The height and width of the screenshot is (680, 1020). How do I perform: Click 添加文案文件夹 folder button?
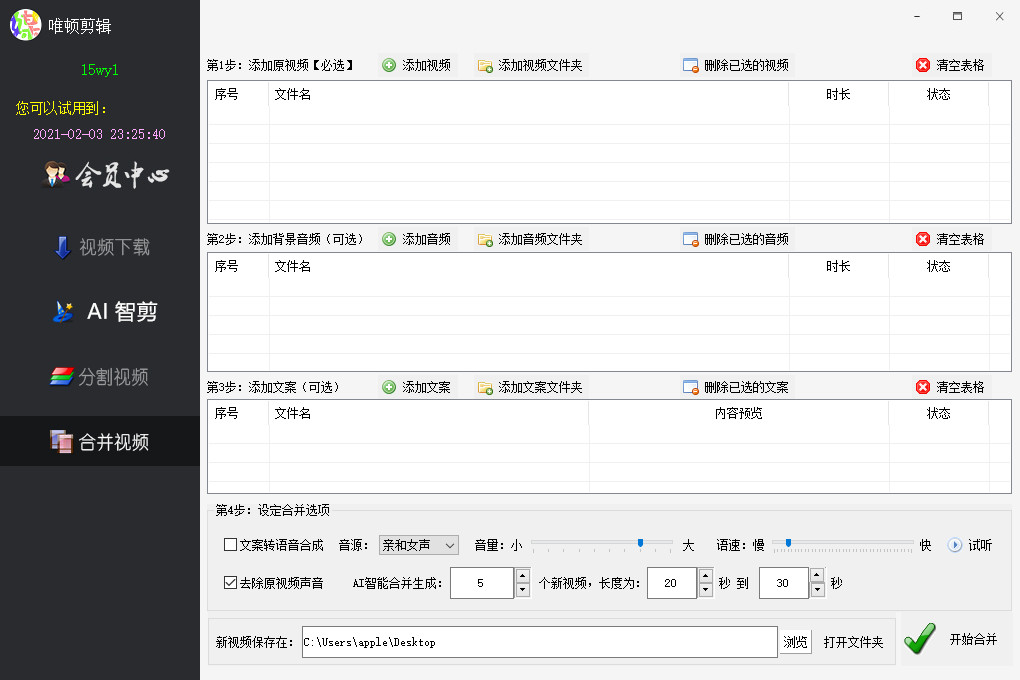click(x=530, y=387)
